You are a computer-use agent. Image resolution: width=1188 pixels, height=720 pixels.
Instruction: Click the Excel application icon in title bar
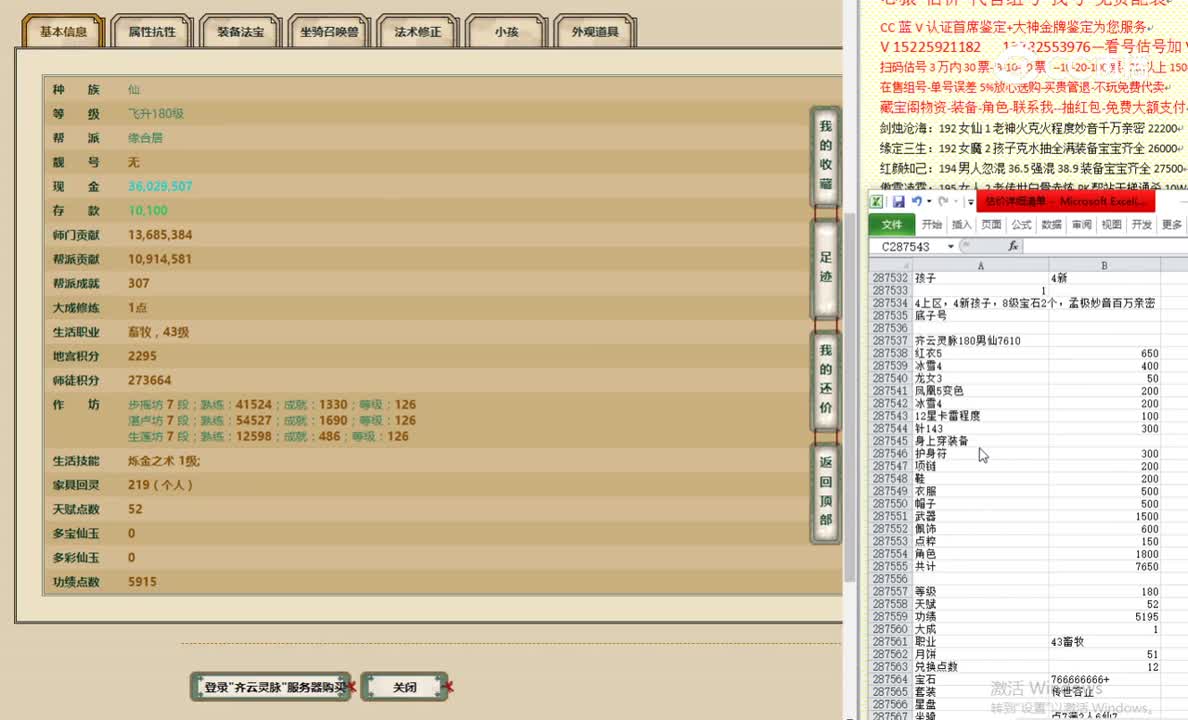877,202
